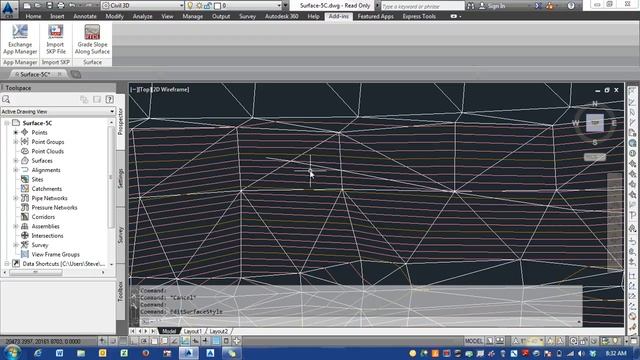
Task: Select the Layout2 tab
Action: pos(218,331)
